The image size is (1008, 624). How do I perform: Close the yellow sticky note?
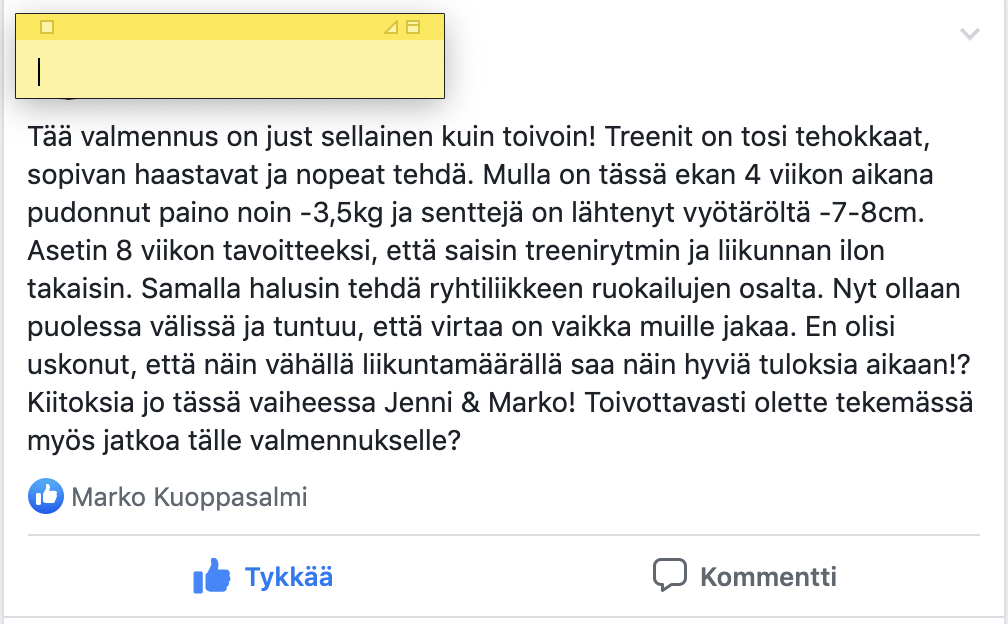tap(47, 27)
